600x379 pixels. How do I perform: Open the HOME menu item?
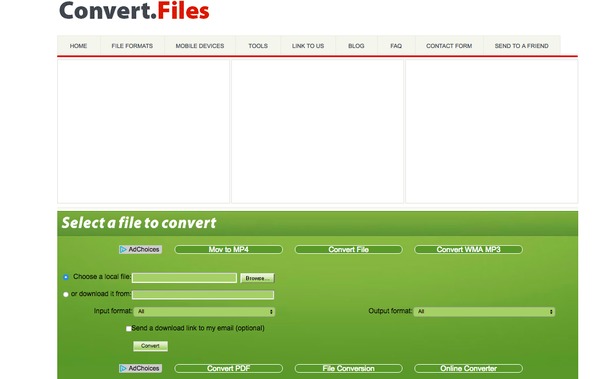(78, 46)
